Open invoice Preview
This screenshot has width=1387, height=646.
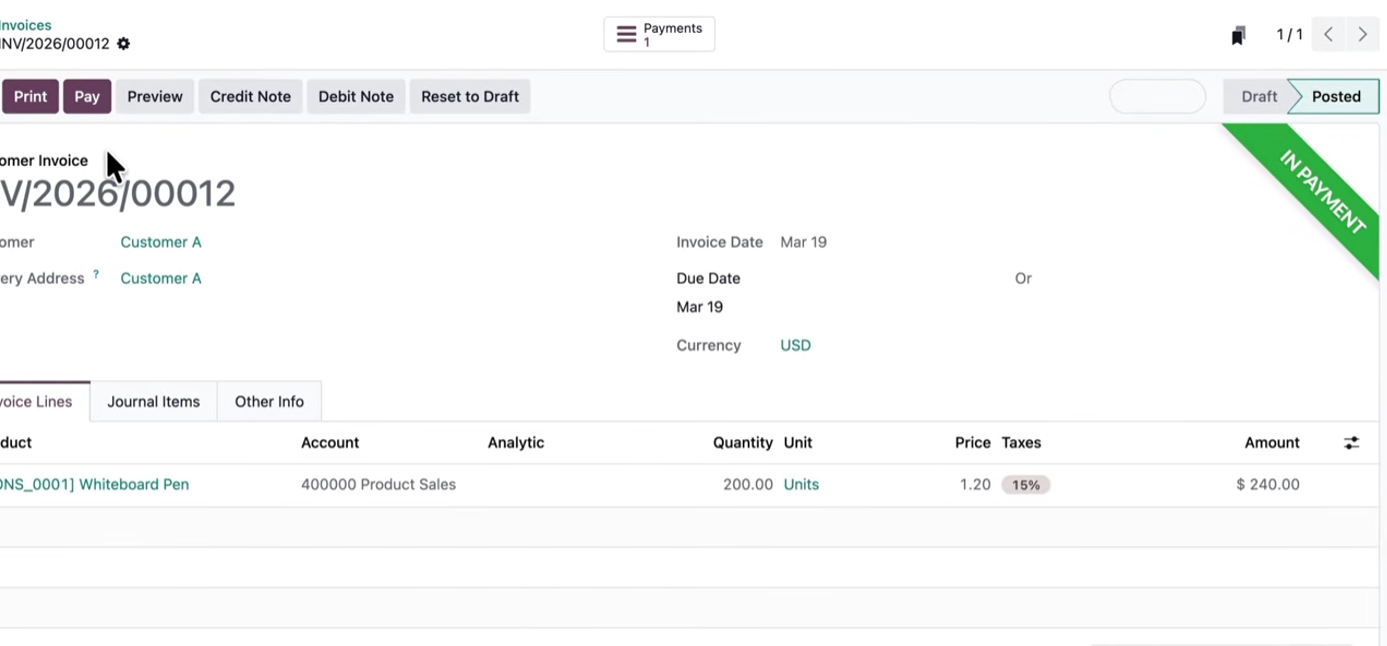tap(155, 97)
